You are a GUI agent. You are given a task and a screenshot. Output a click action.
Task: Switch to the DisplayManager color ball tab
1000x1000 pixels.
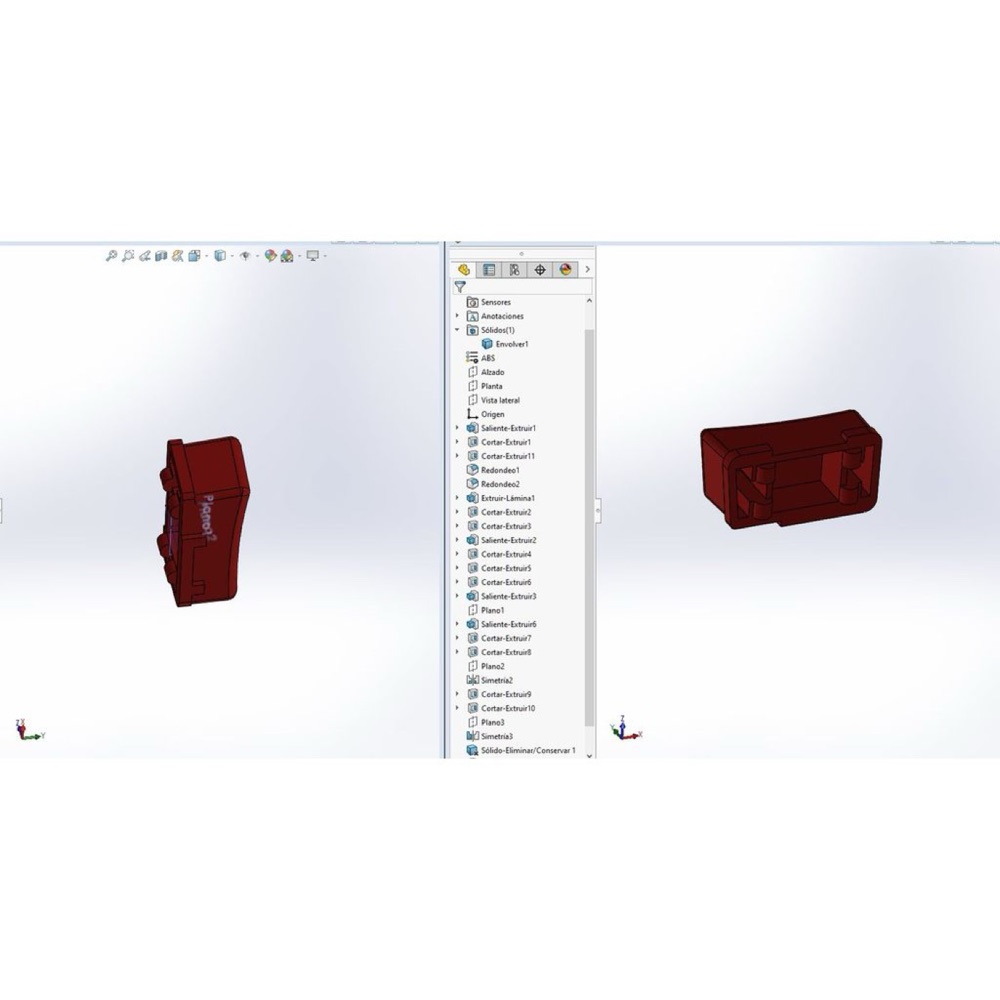565,270
